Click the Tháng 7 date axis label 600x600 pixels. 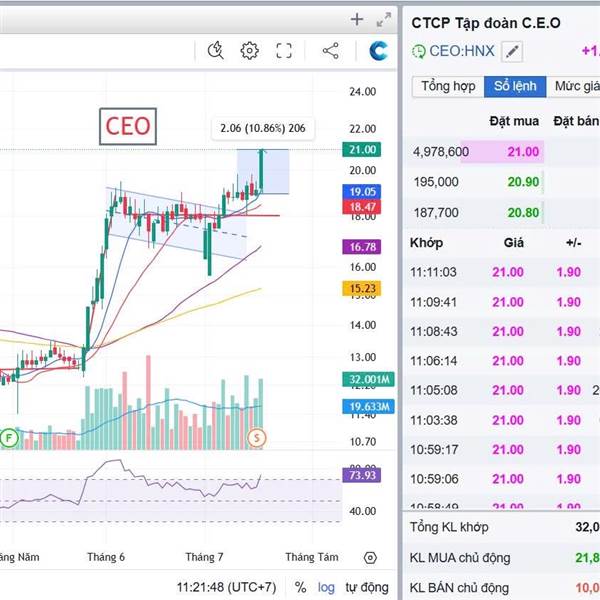pyautogui.click(x=204, y=557)
